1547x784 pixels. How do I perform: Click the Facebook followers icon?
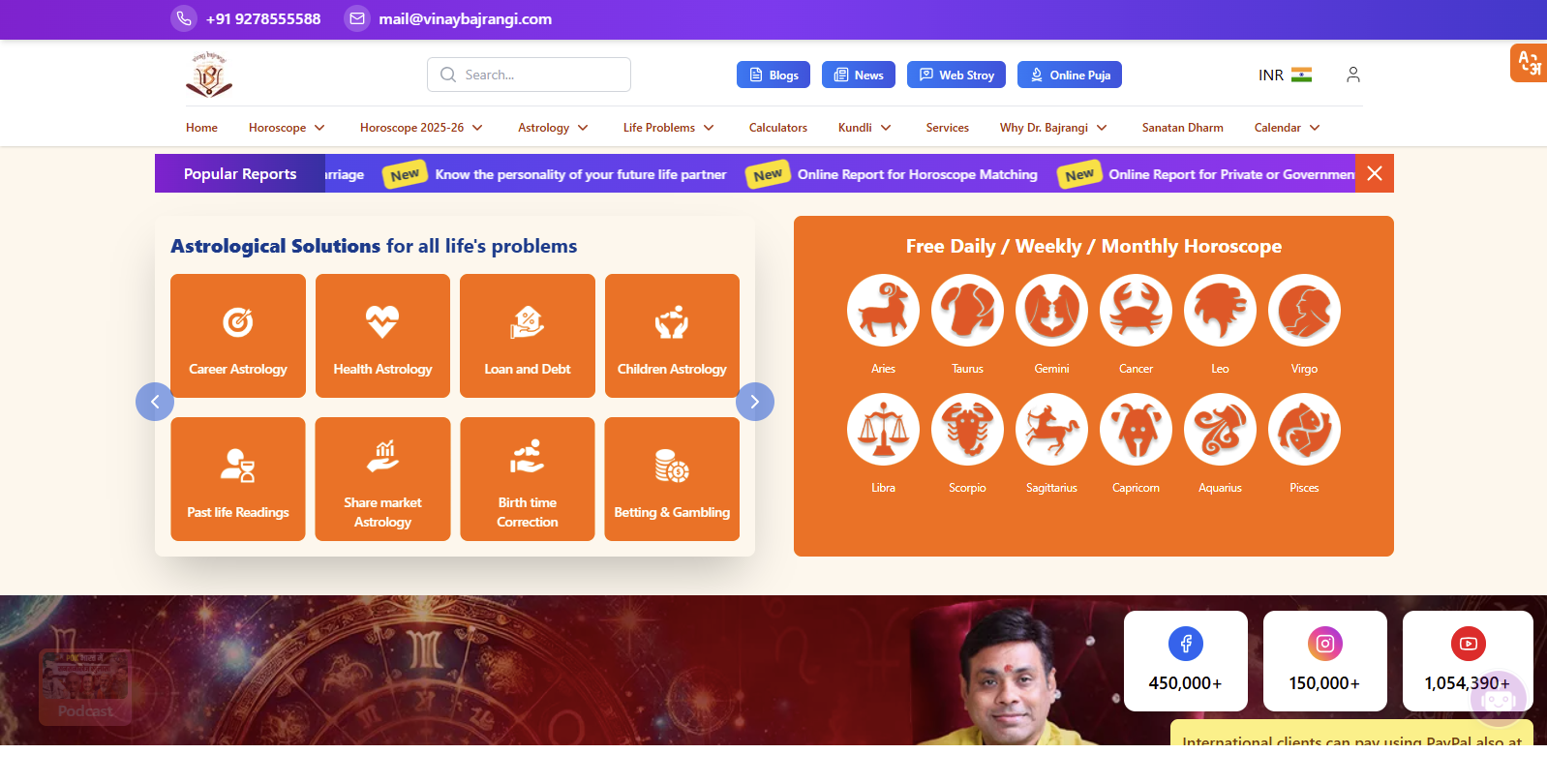tap(1185, 644)
